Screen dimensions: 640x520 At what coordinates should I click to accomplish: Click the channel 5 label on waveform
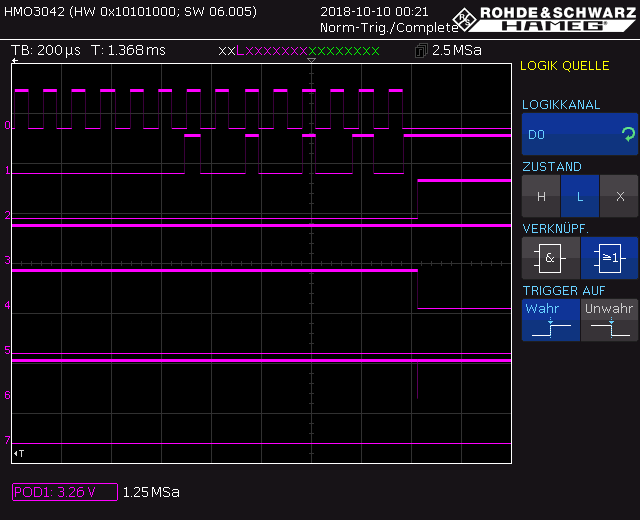(7, 350)
